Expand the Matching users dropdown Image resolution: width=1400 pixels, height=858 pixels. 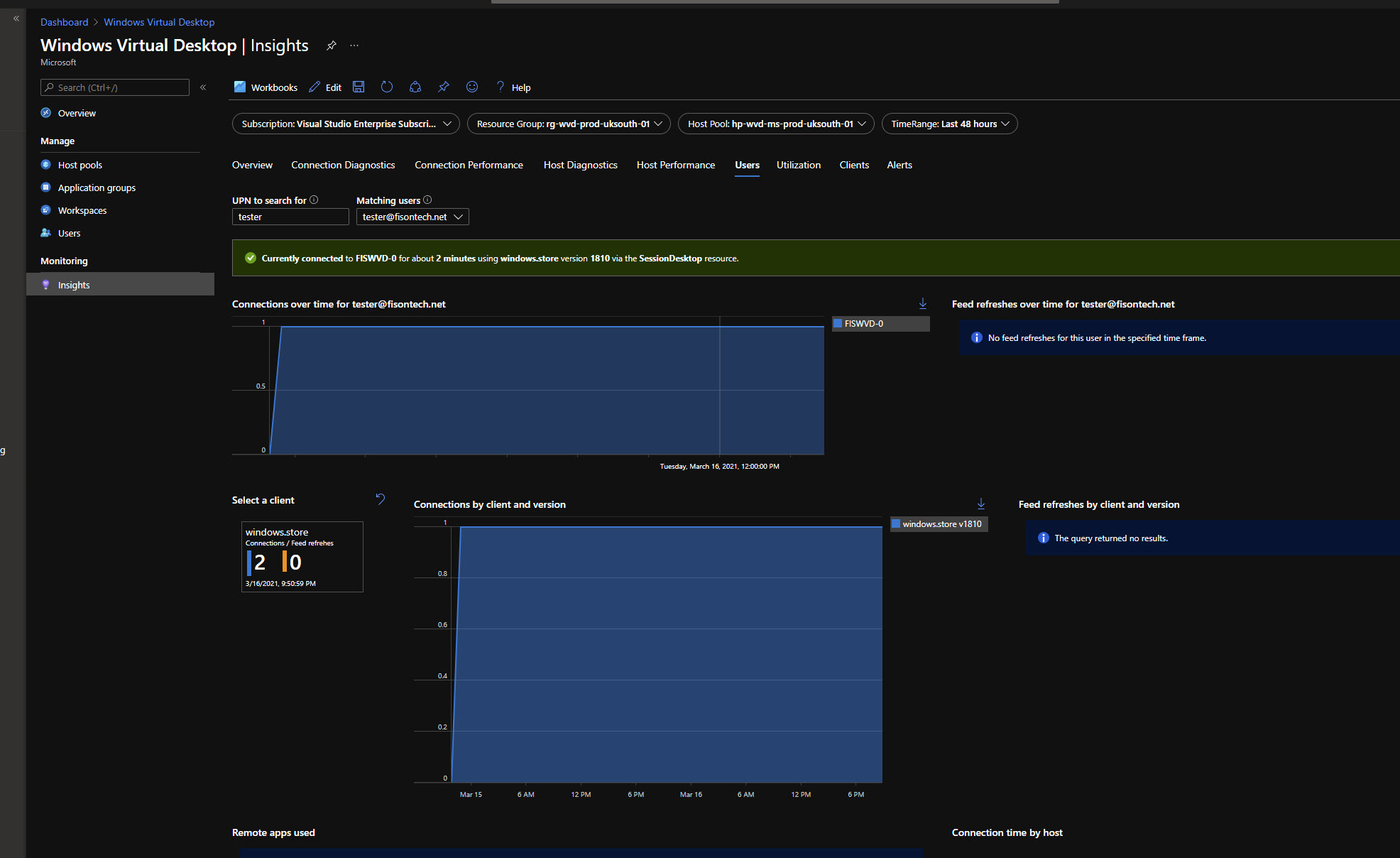[x=412, y=217]
